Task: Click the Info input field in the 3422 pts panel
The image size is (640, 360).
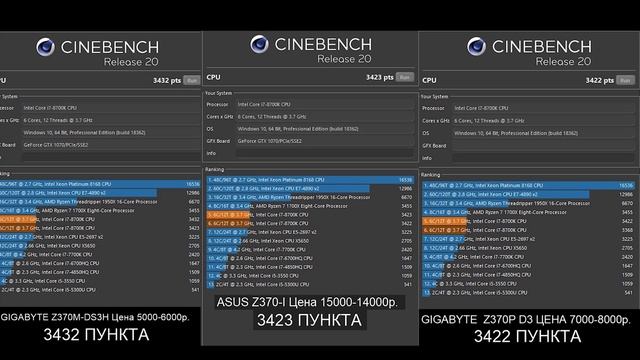Action: (544, 158)
